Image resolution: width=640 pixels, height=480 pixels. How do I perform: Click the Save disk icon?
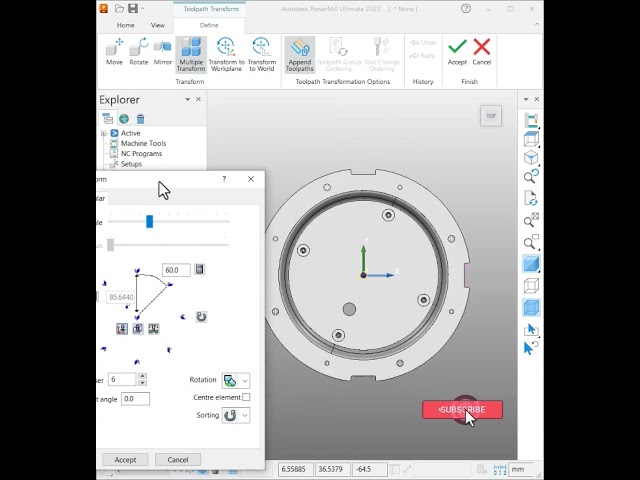point(133,8)
